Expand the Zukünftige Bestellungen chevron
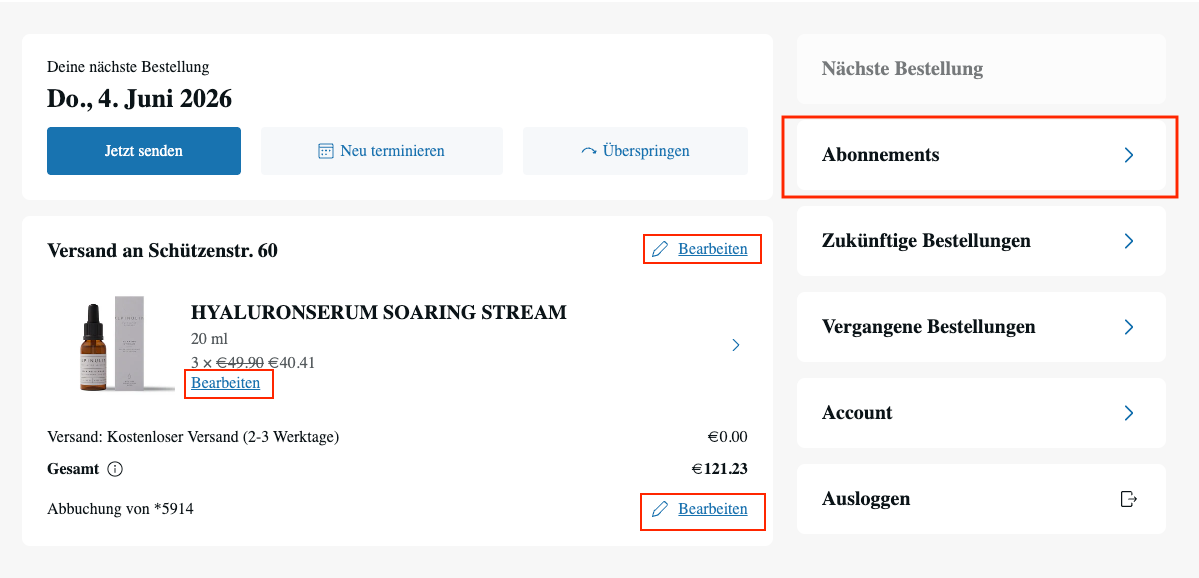 point(1129,241)
